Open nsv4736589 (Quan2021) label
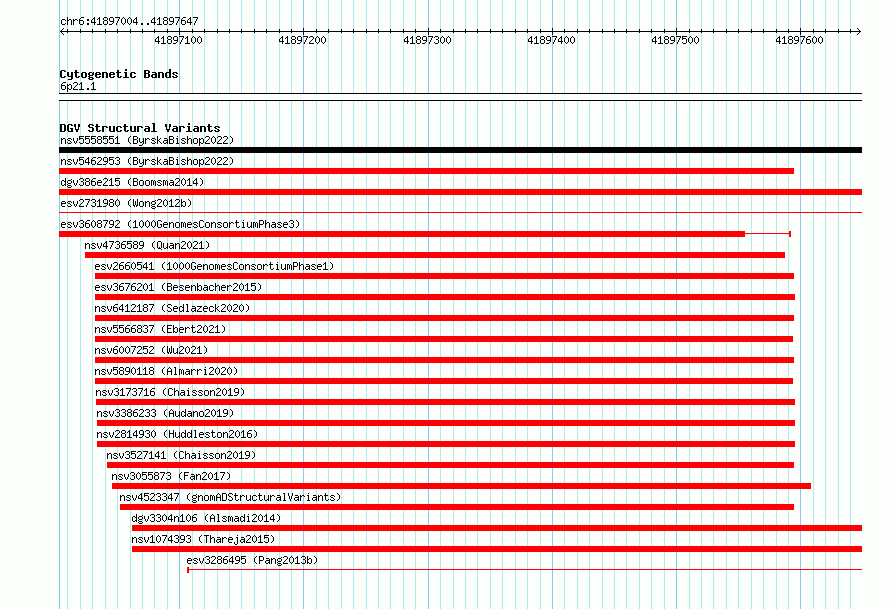890x609 pixels. [147, 245]
